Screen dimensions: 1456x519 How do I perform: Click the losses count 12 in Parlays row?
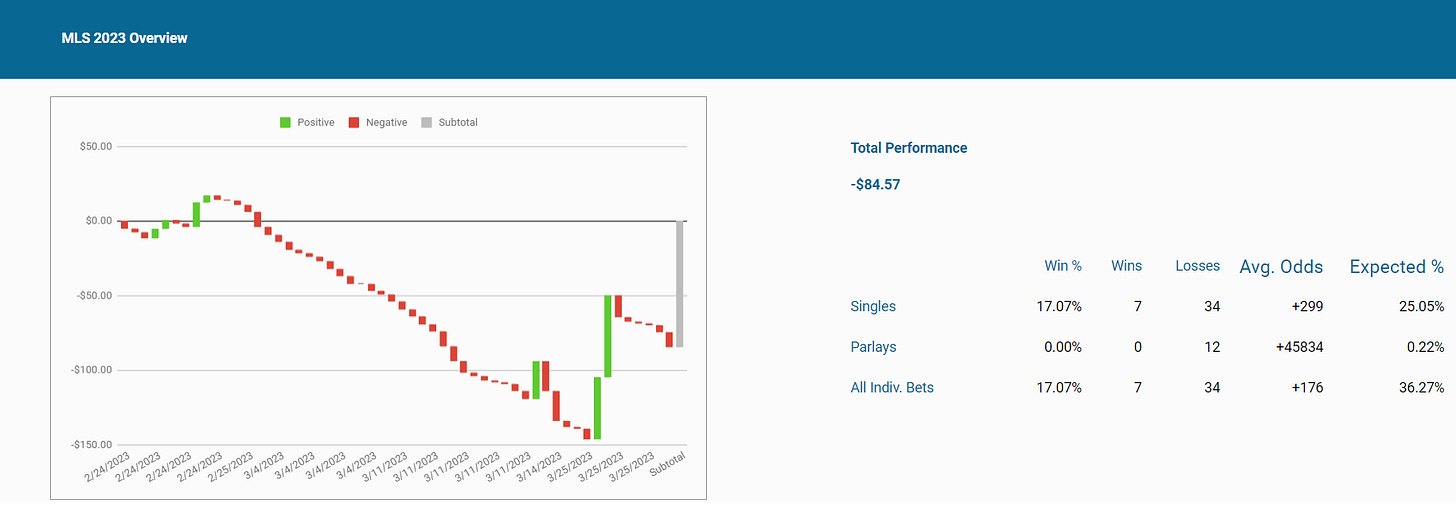1212,347
